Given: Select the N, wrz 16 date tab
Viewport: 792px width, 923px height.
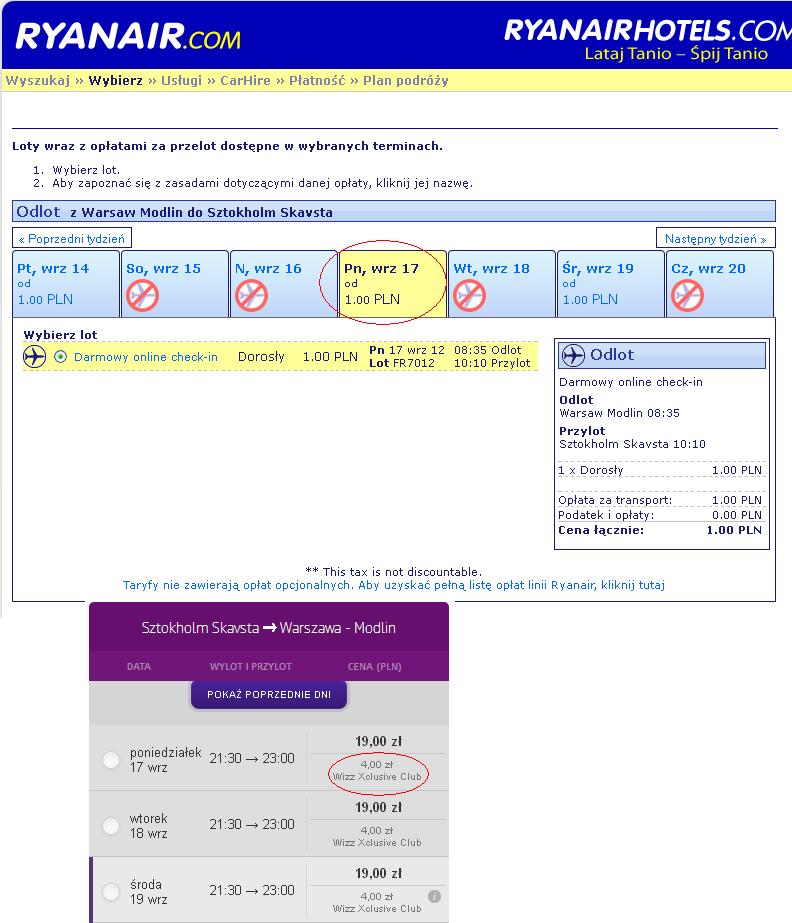Looking at the screenshot, I should click(x=284, y=284).
